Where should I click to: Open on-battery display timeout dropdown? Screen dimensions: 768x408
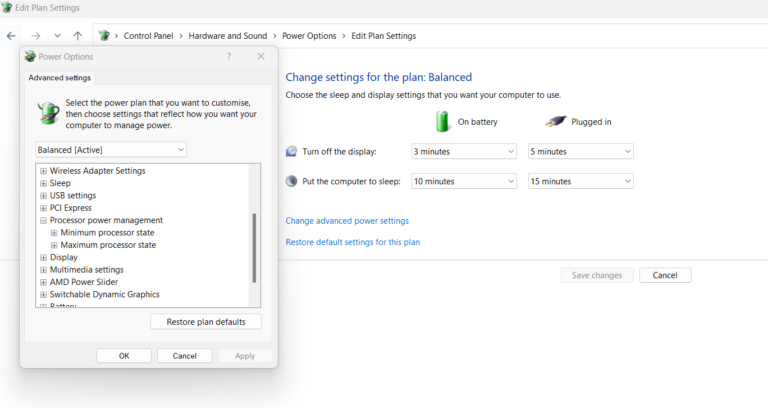(x=463, y=152)
